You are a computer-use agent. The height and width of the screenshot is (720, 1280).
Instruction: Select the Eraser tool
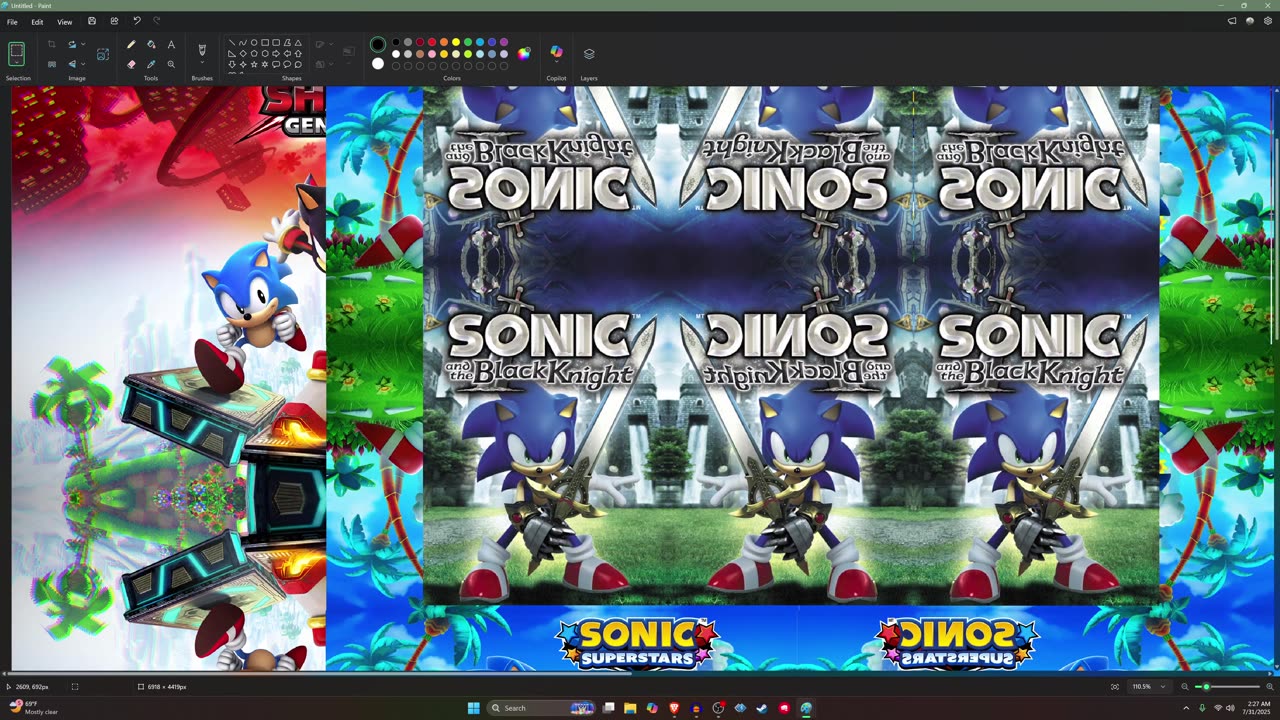(131, 64)
